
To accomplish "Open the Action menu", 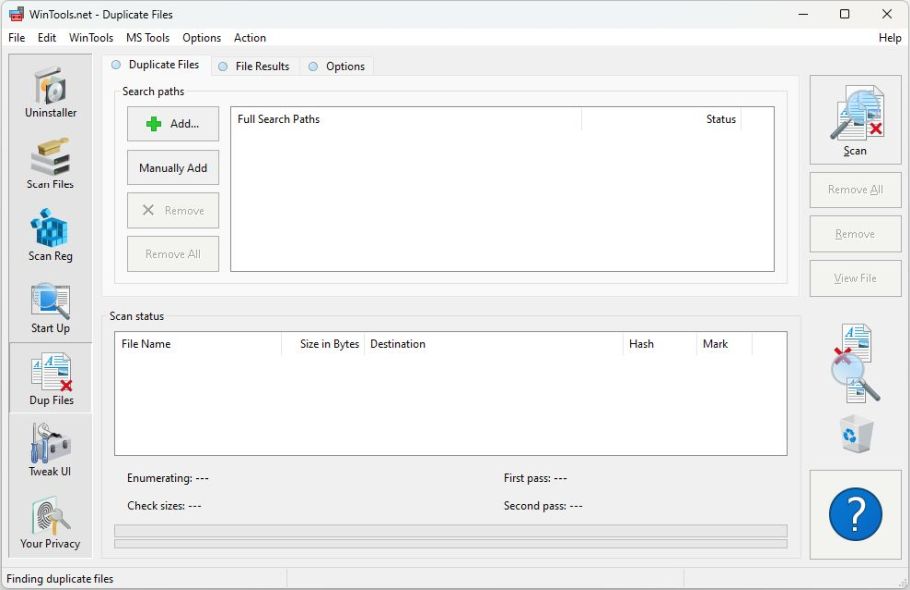I will (x=249, y=37).
